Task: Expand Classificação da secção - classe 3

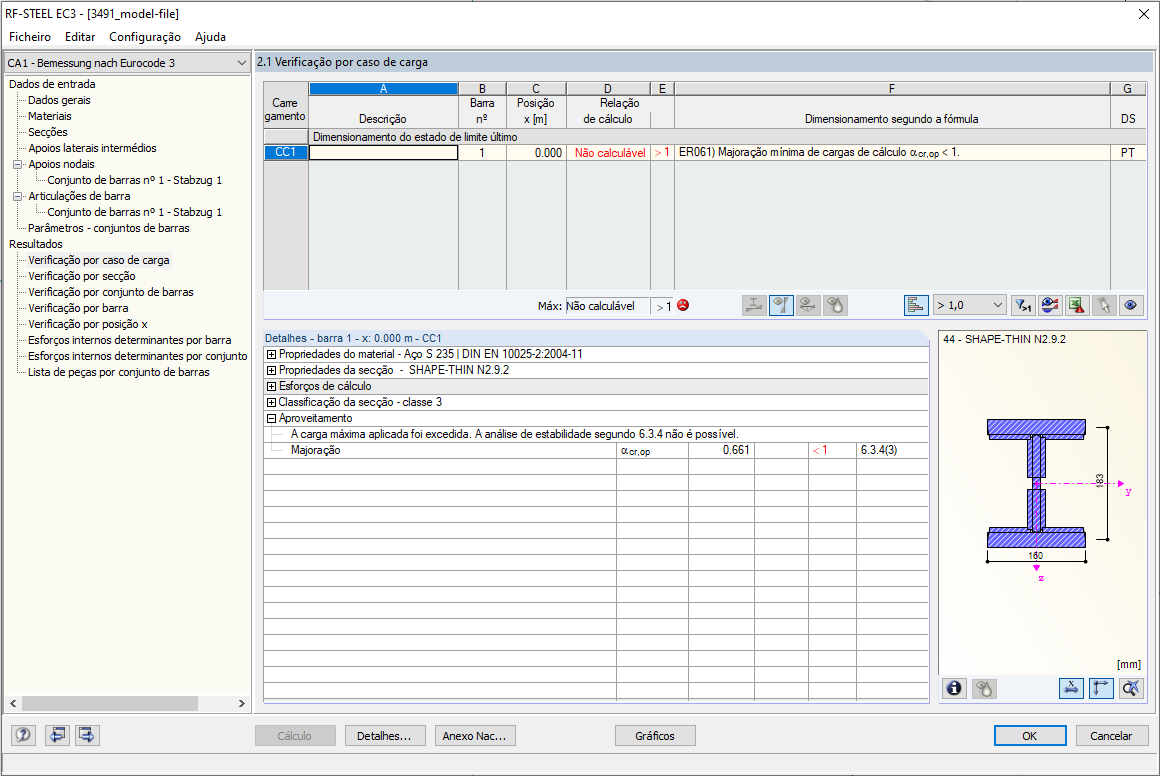Action: (x=271, y=402)
